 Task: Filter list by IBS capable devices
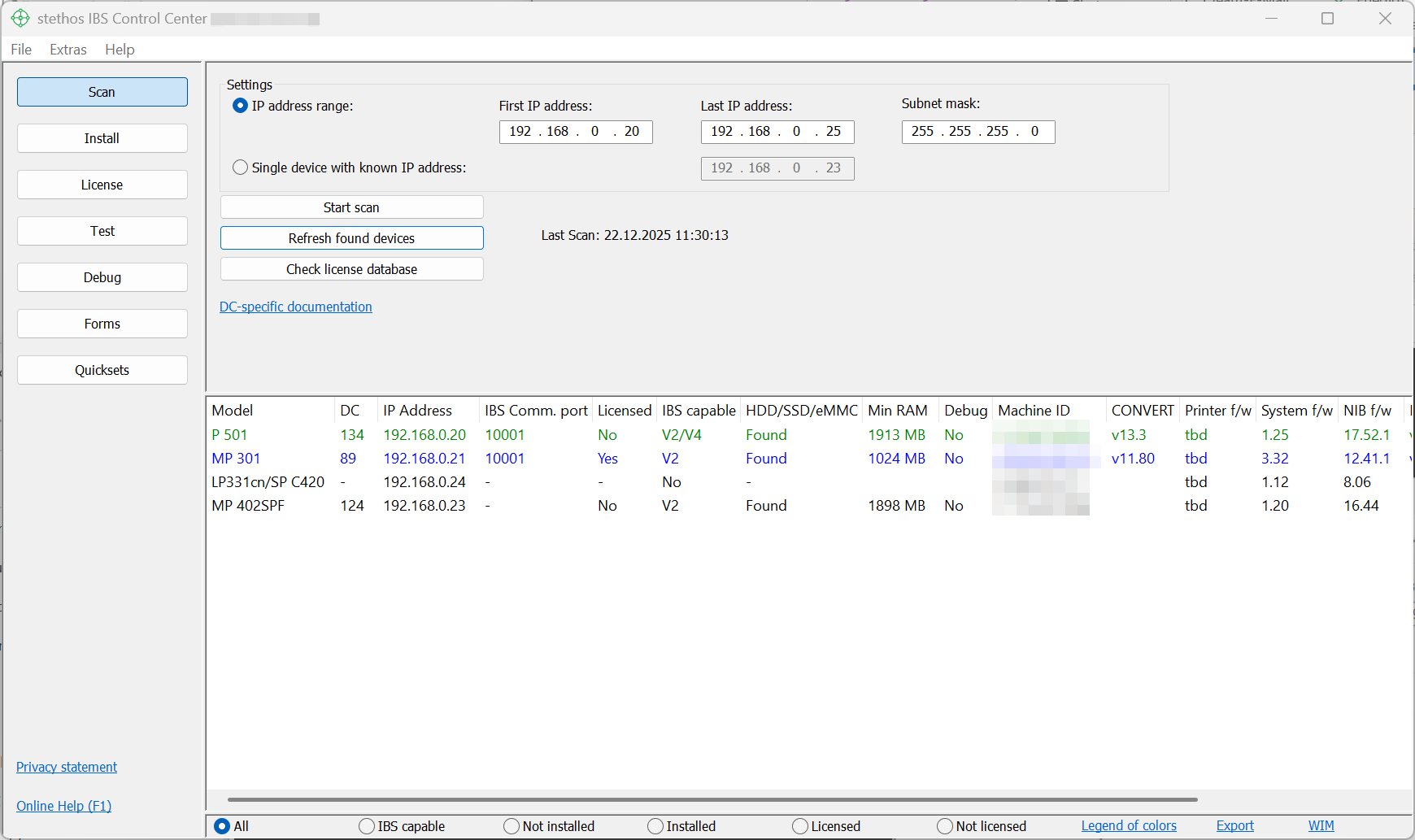point(367,826)
